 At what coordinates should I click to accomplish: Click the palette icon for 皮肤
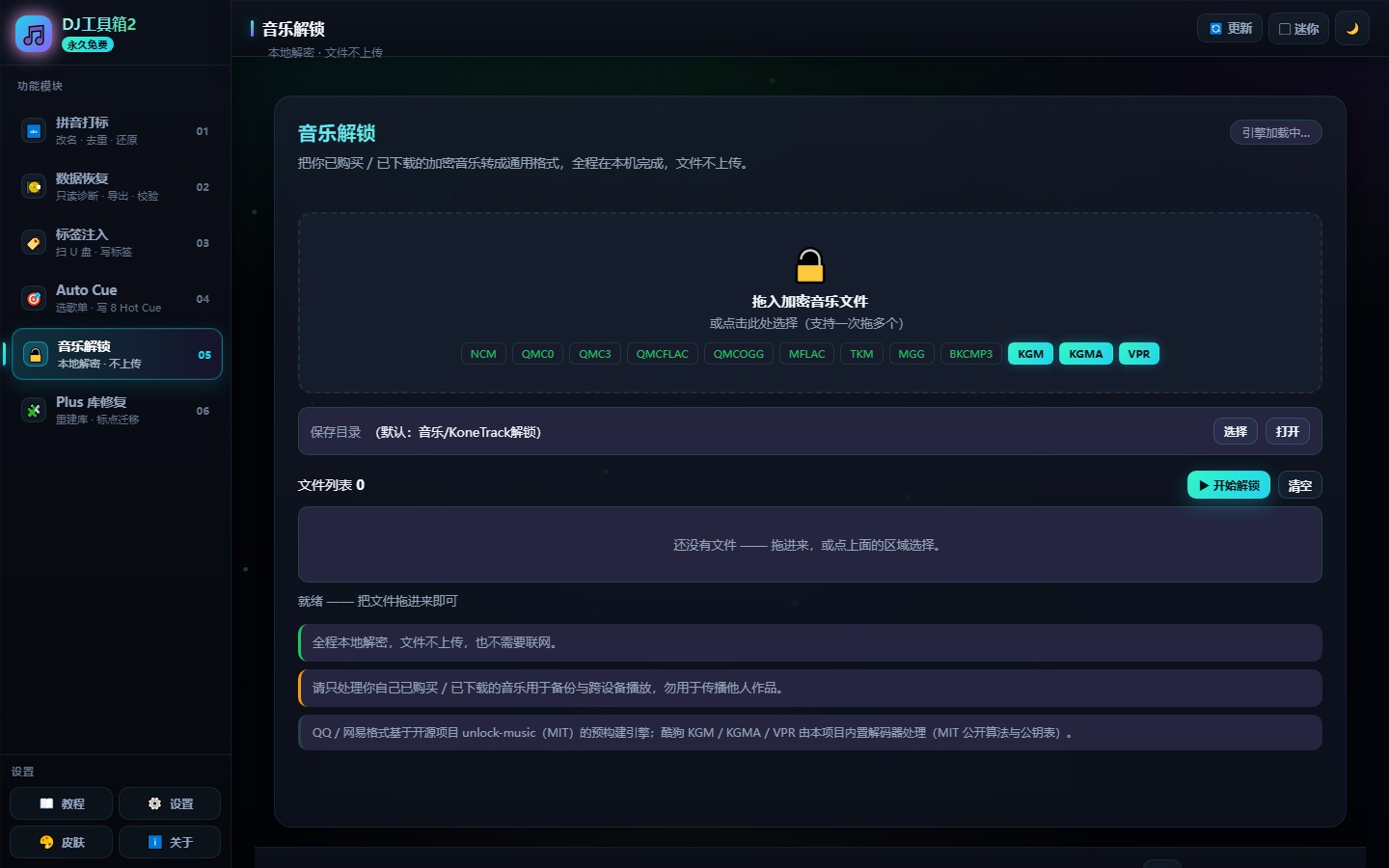click(46, 842)
